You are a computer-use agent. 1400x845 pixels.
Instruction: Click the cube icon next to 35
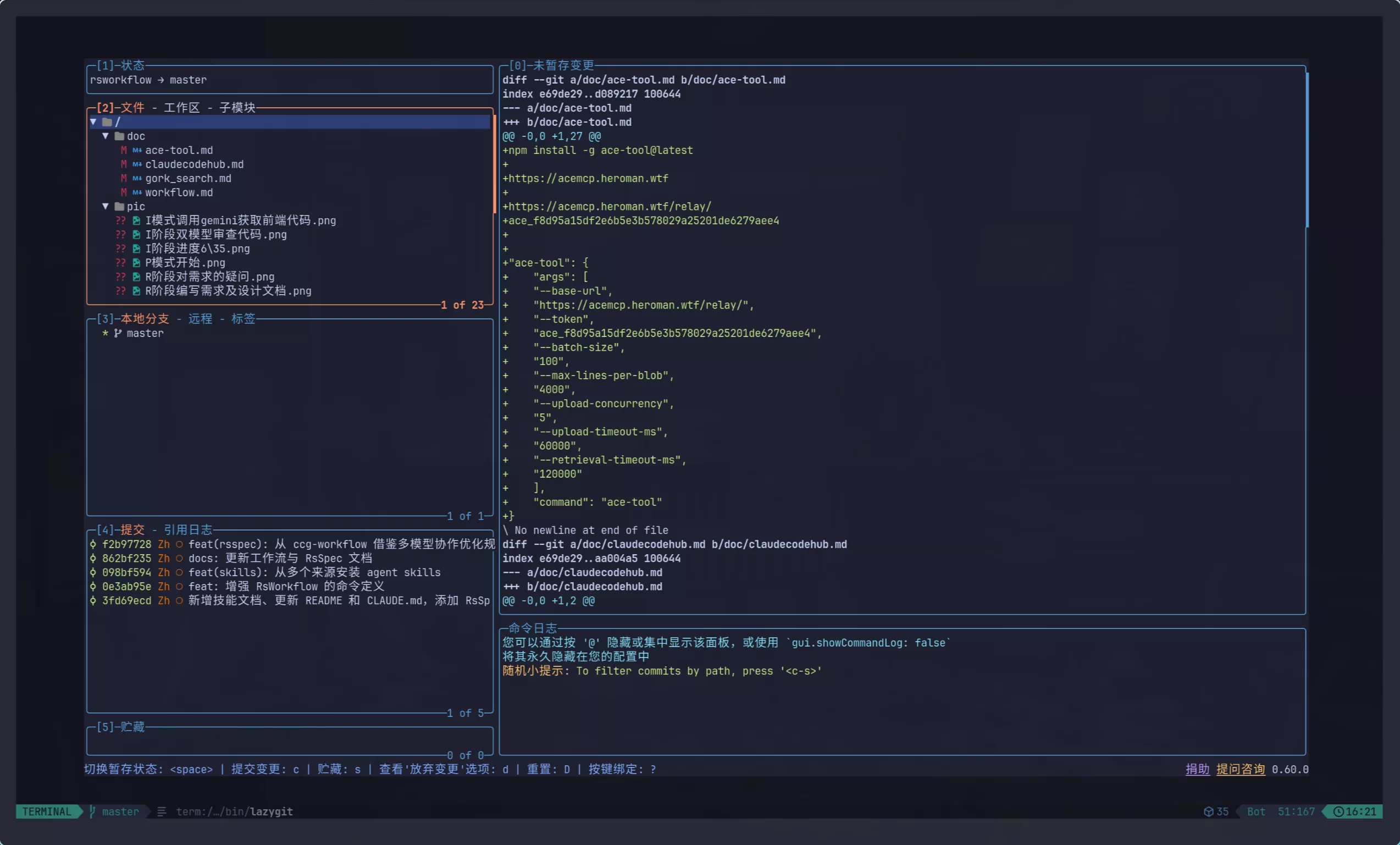click(x=1209, y=811)
